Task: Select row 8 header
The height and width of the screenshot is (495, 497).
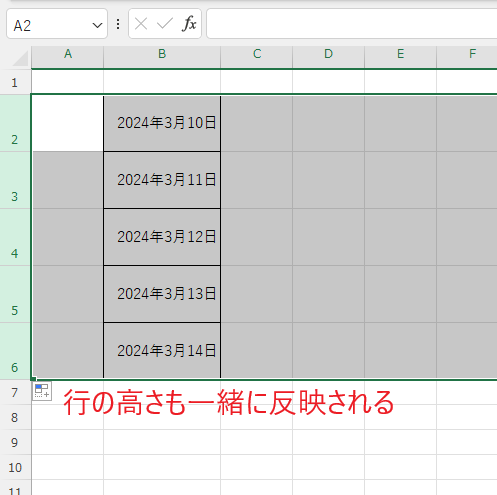Action: pyautogui.click(x=15, y=417)
